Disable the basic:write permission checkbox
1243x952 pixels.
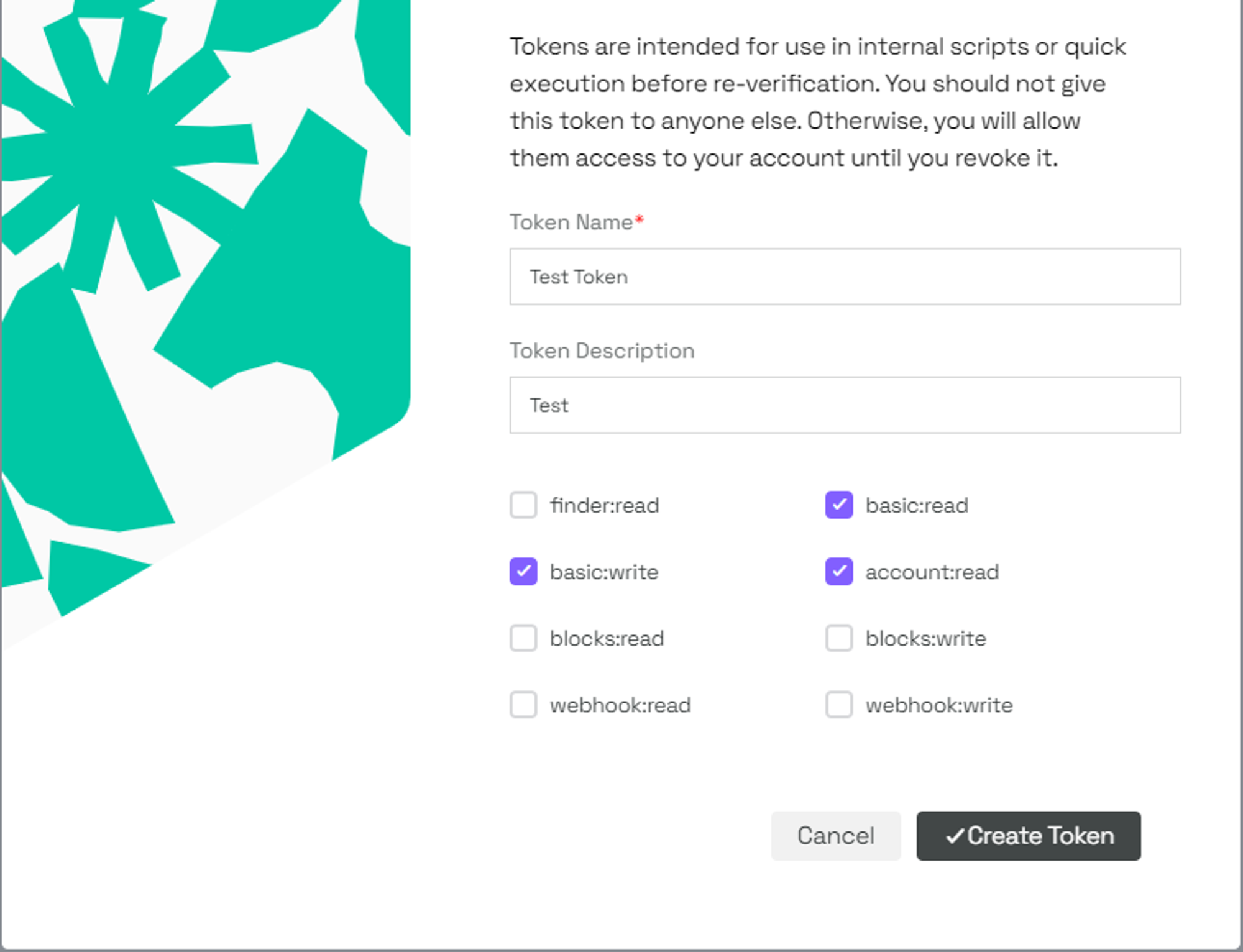coord(523,571)
